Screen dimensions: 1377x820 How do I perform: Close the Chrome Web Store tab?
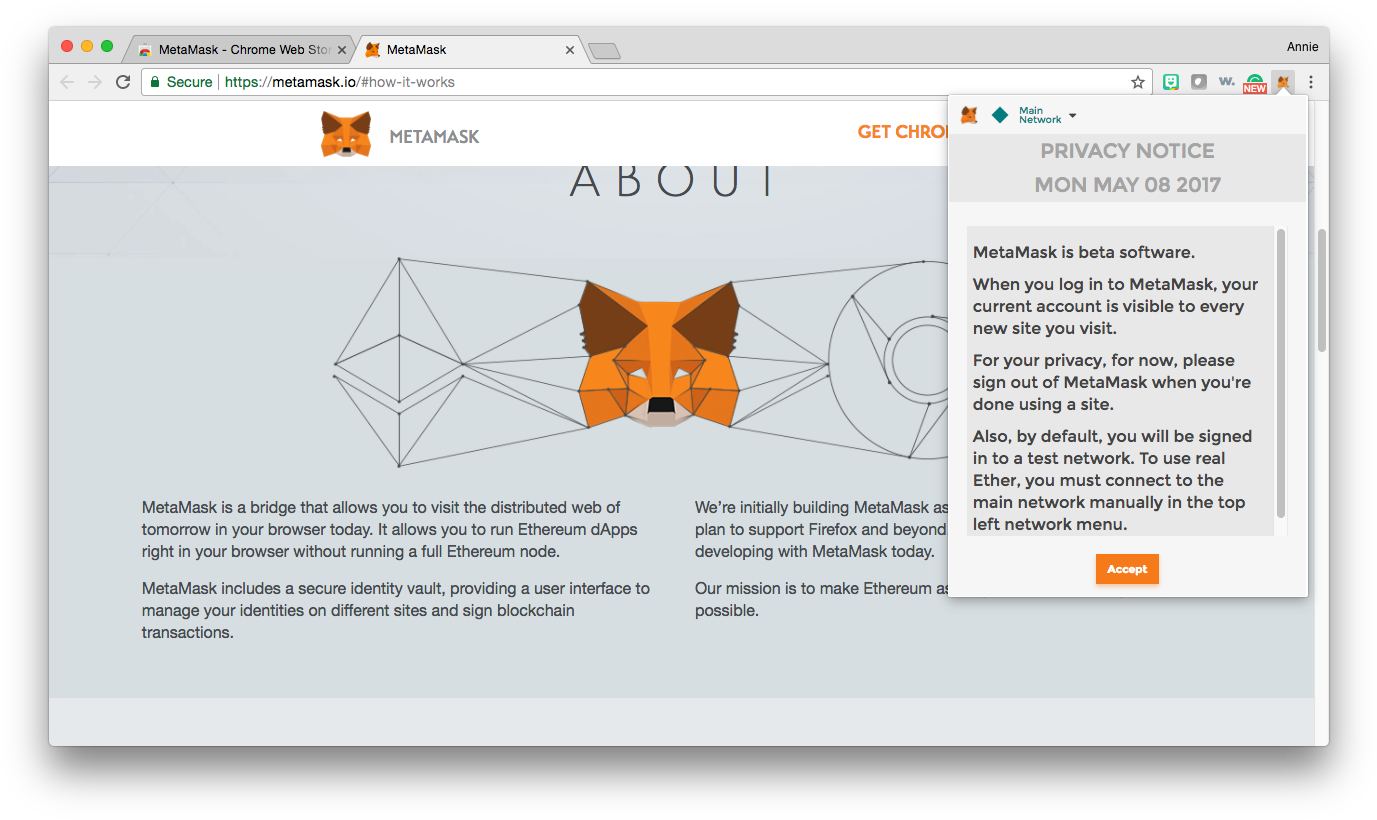coord(342,49)
